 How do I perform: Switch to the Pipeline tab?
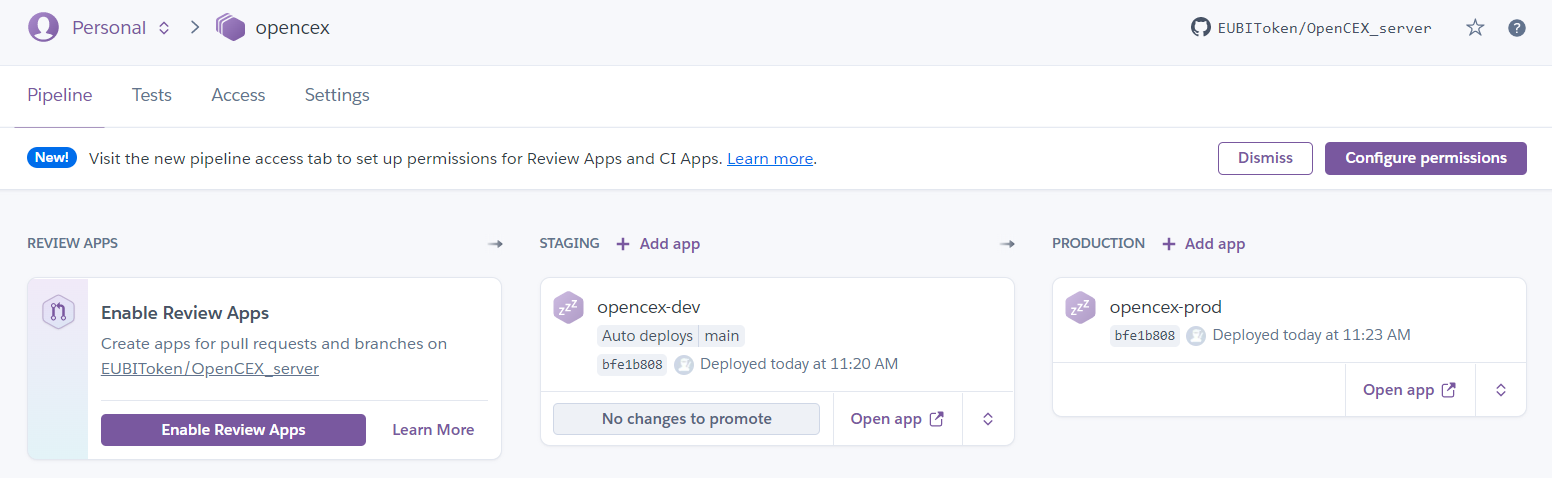coord(60,95)
